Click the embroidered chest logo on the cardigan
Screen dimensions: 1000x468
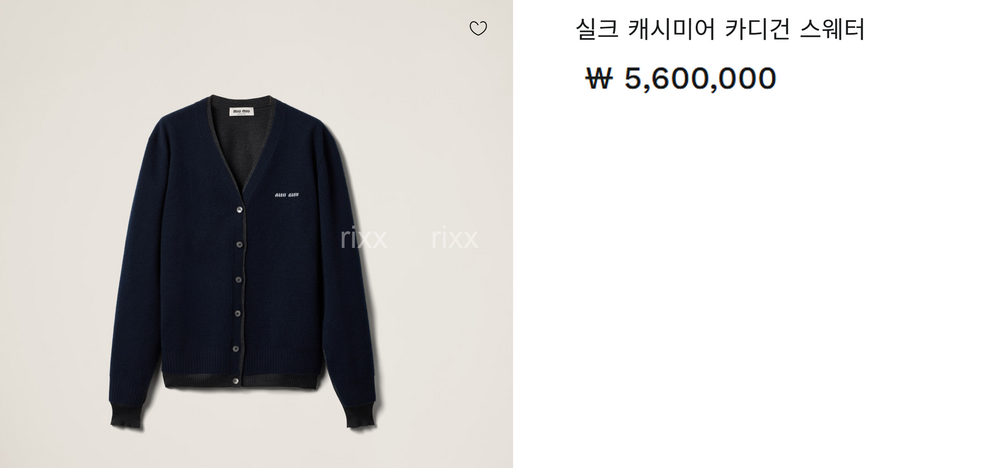[286, 194]
